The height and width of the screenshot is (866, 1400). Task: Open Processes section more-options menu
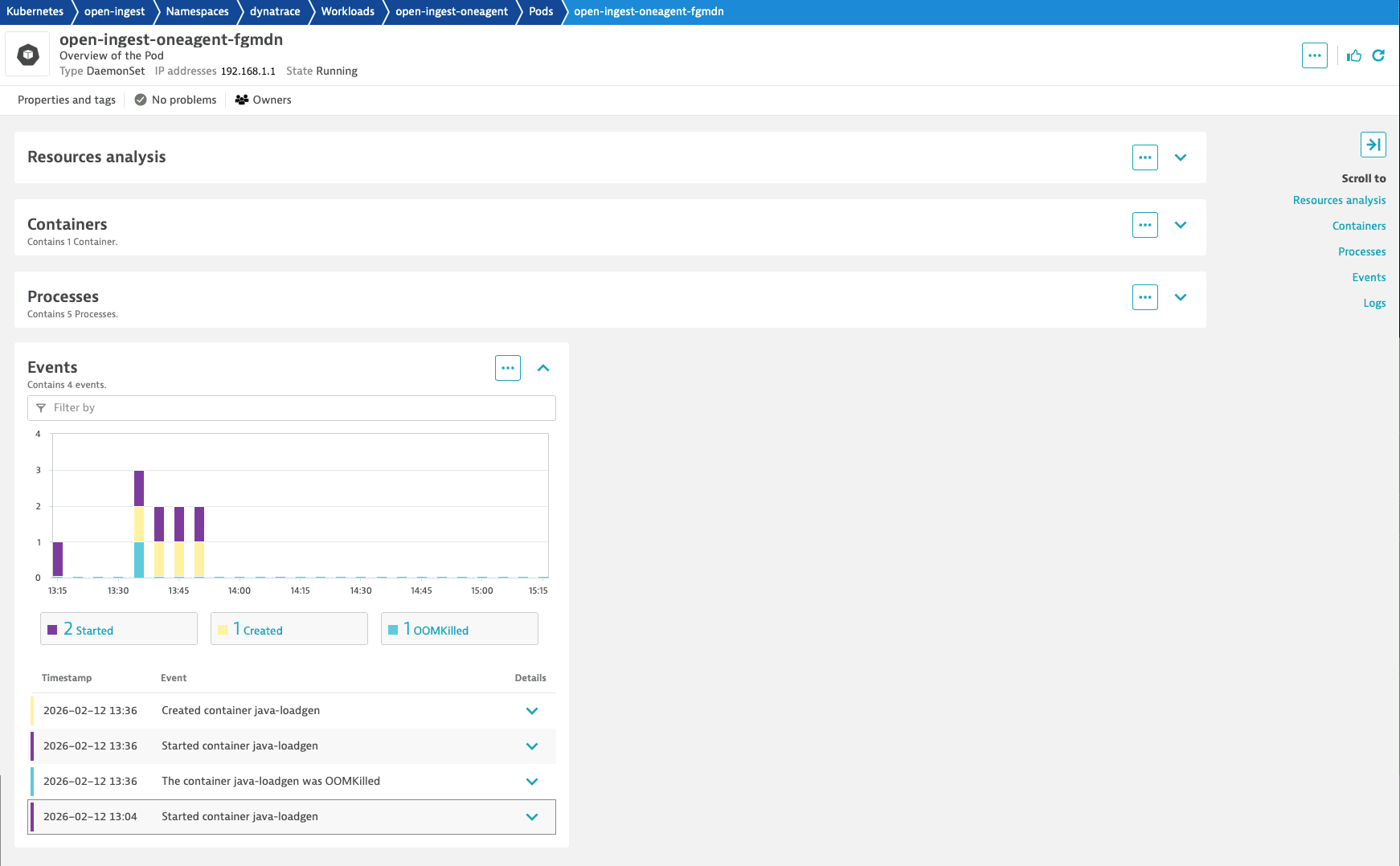[x=1144, y=297]
